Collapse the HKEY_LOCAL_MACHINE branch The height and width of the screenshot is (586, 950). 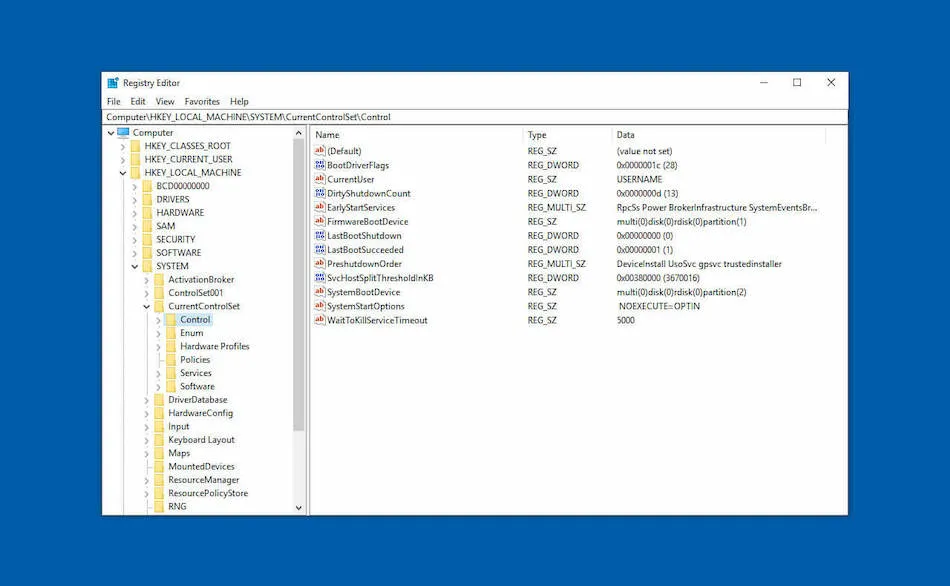coord(124,172)
